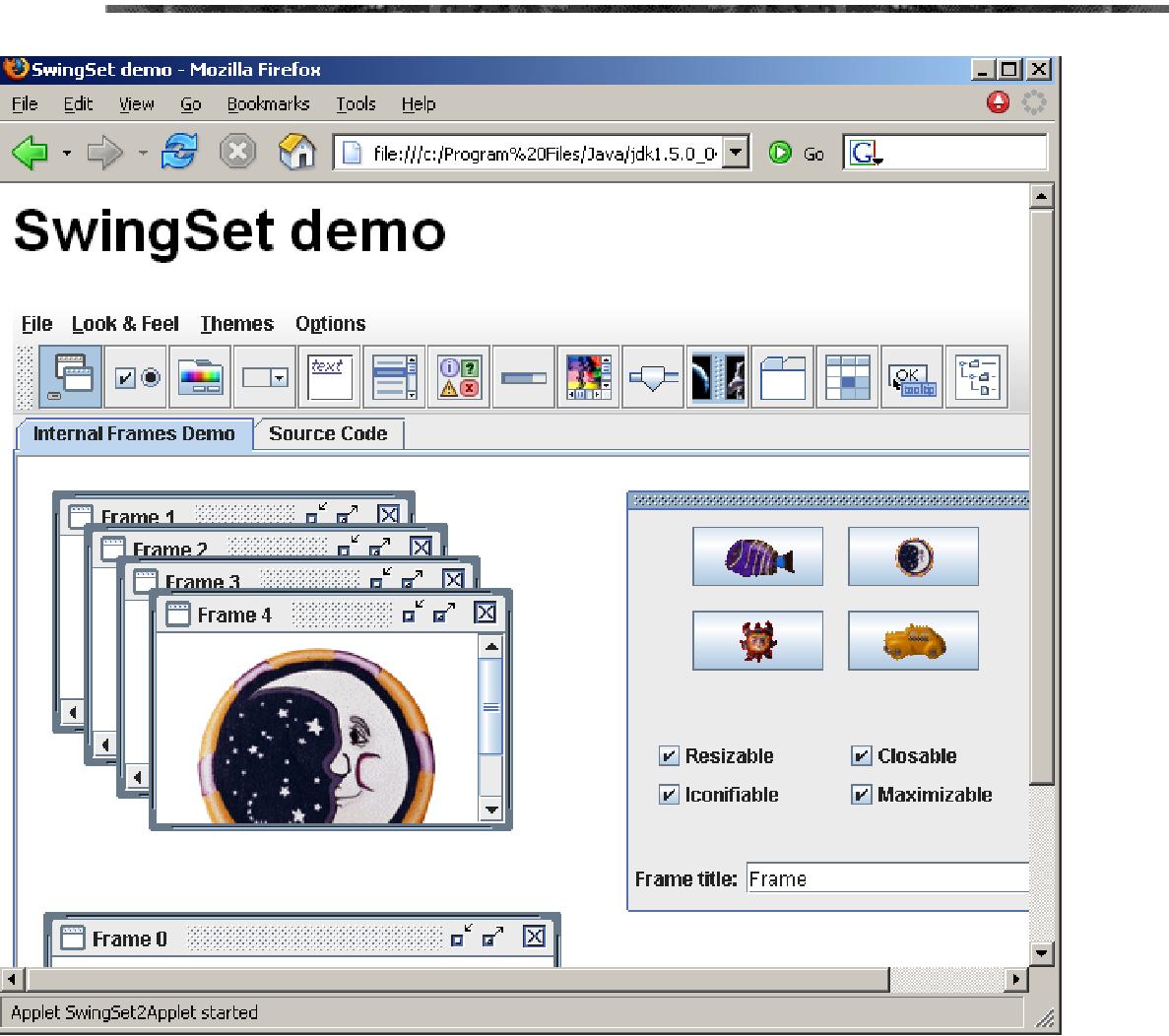The width and height of the screenshot is (1169, 1036).
Task: Click the Firefox Forward arrow
Action: coord(104,153)
